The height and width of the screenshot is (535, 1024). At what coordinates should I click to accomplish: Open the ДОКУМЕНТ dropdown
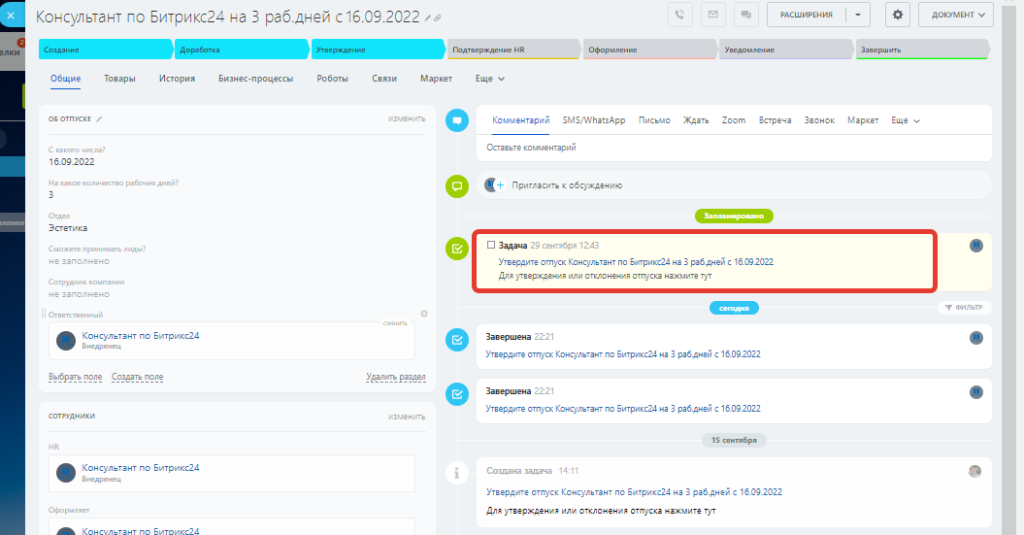tap(956, 14)
